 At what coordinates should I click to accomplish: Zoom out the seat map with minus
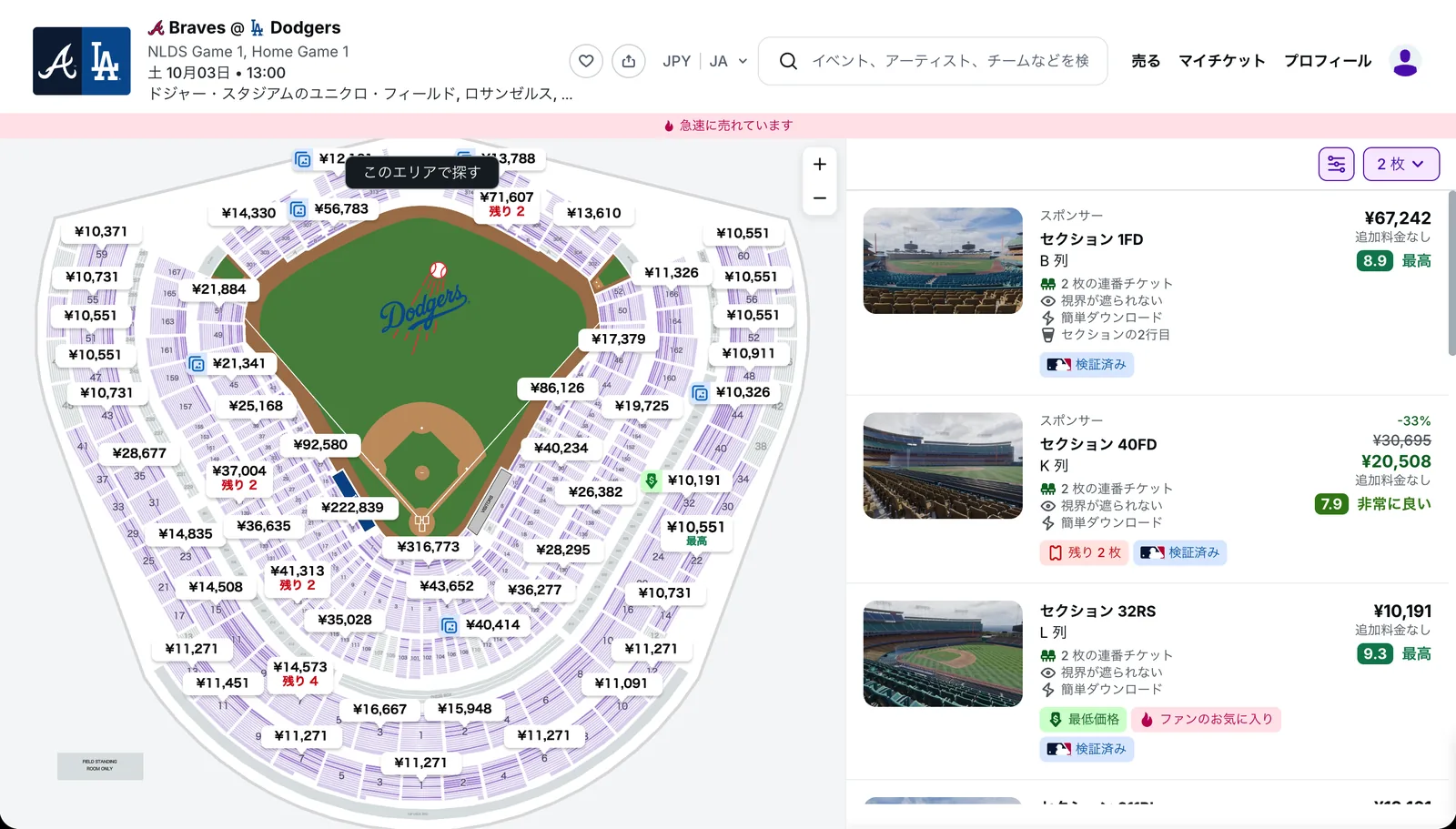point(820,198)
